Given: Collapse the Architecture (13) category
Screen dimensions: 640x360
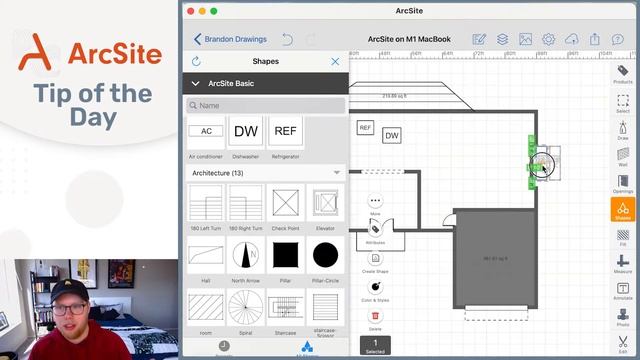Looking at the screenshot, I should [266, 173].
